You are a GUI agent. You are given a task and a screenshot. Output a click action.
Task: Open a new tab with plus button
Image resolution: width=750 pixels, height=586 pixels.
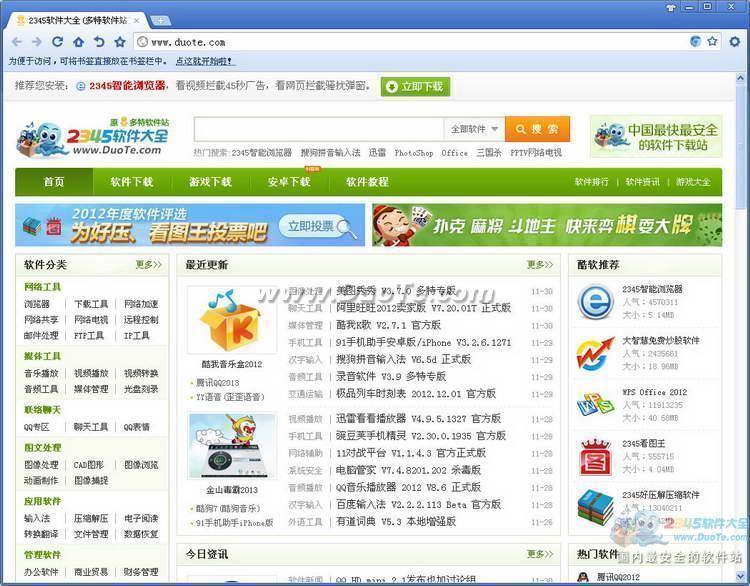pos(161,21)
